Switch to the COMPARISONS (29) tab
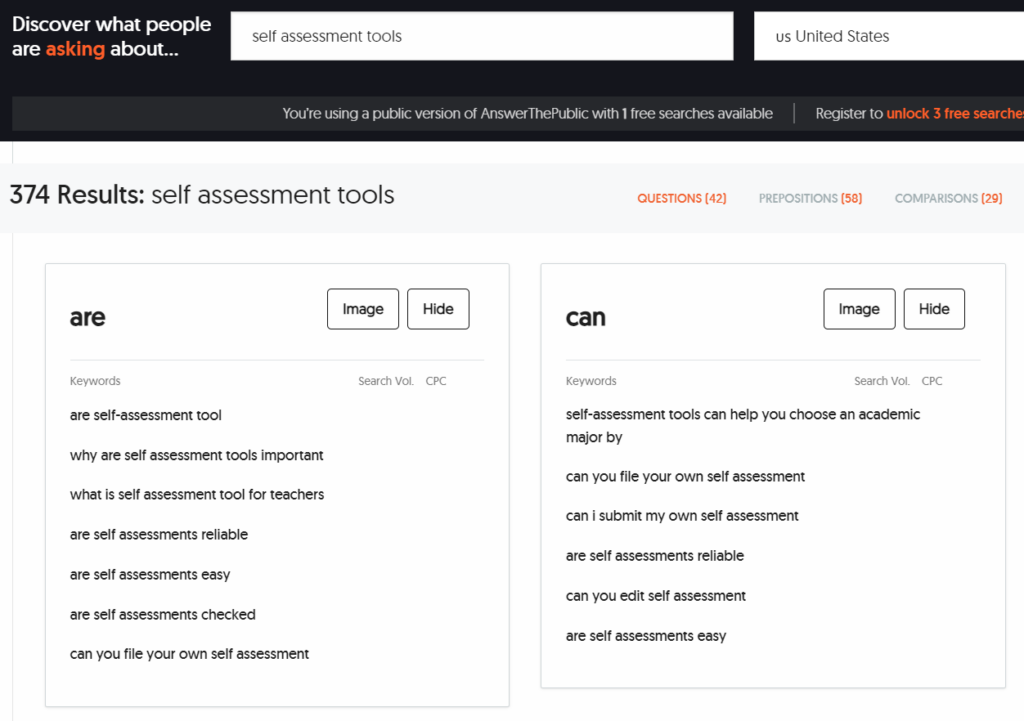Image resolution: width=1024 pixels, height=721 pixels. (x=948, y=199)
